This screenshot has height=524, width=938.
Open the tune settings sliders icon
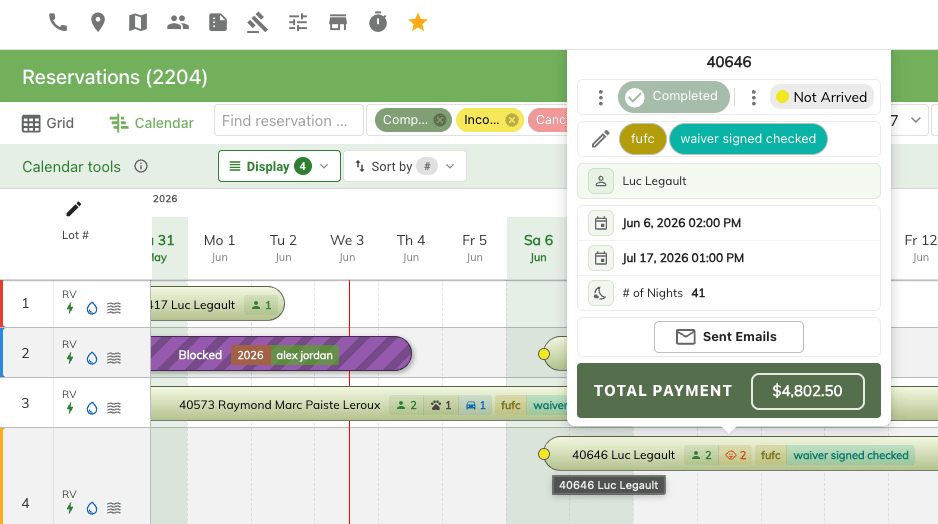[x=297, y=23]
